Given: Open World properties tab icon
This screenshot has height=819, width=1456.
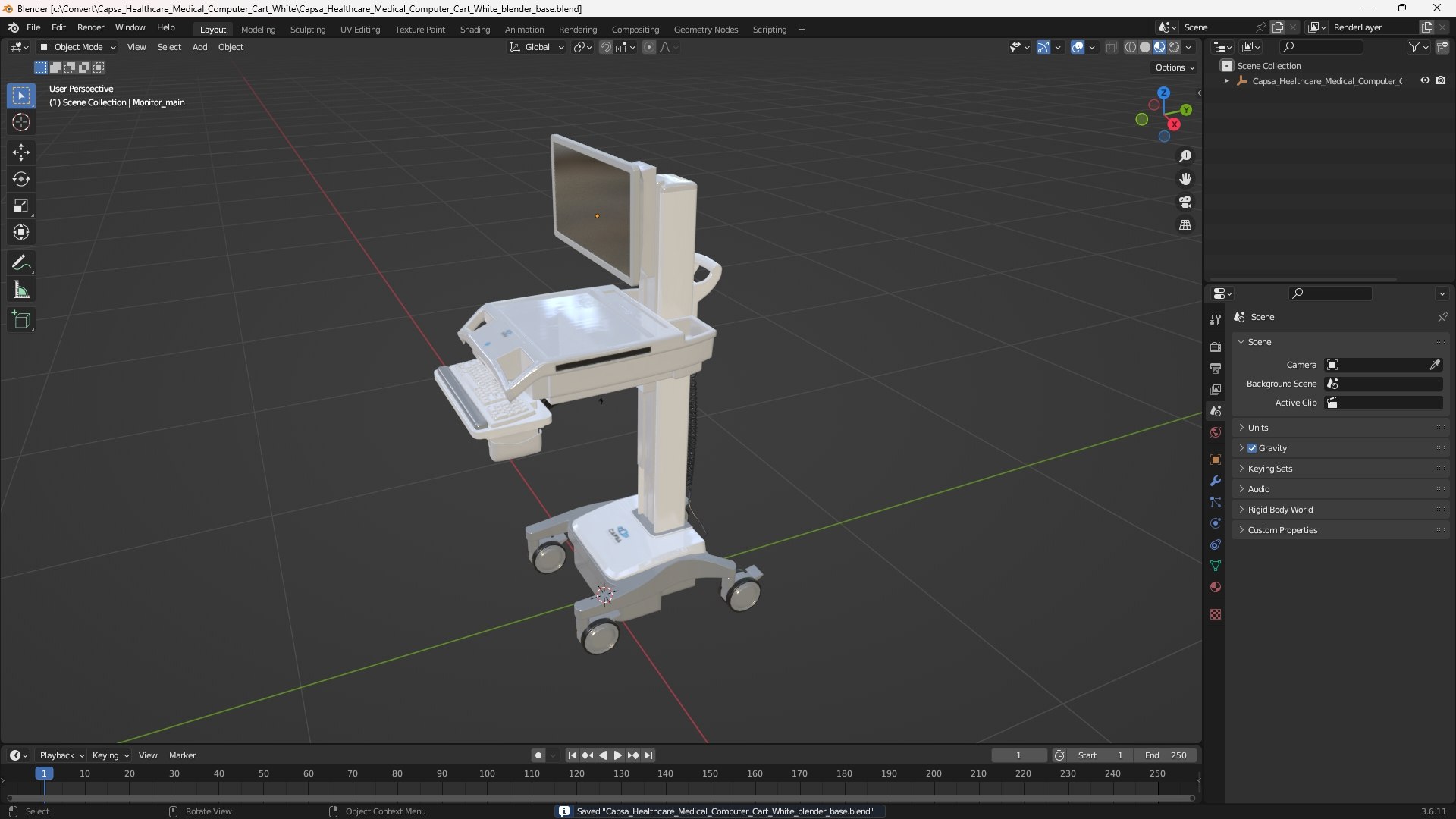Looking at the screenshot, I should (x=1216, y=432).
